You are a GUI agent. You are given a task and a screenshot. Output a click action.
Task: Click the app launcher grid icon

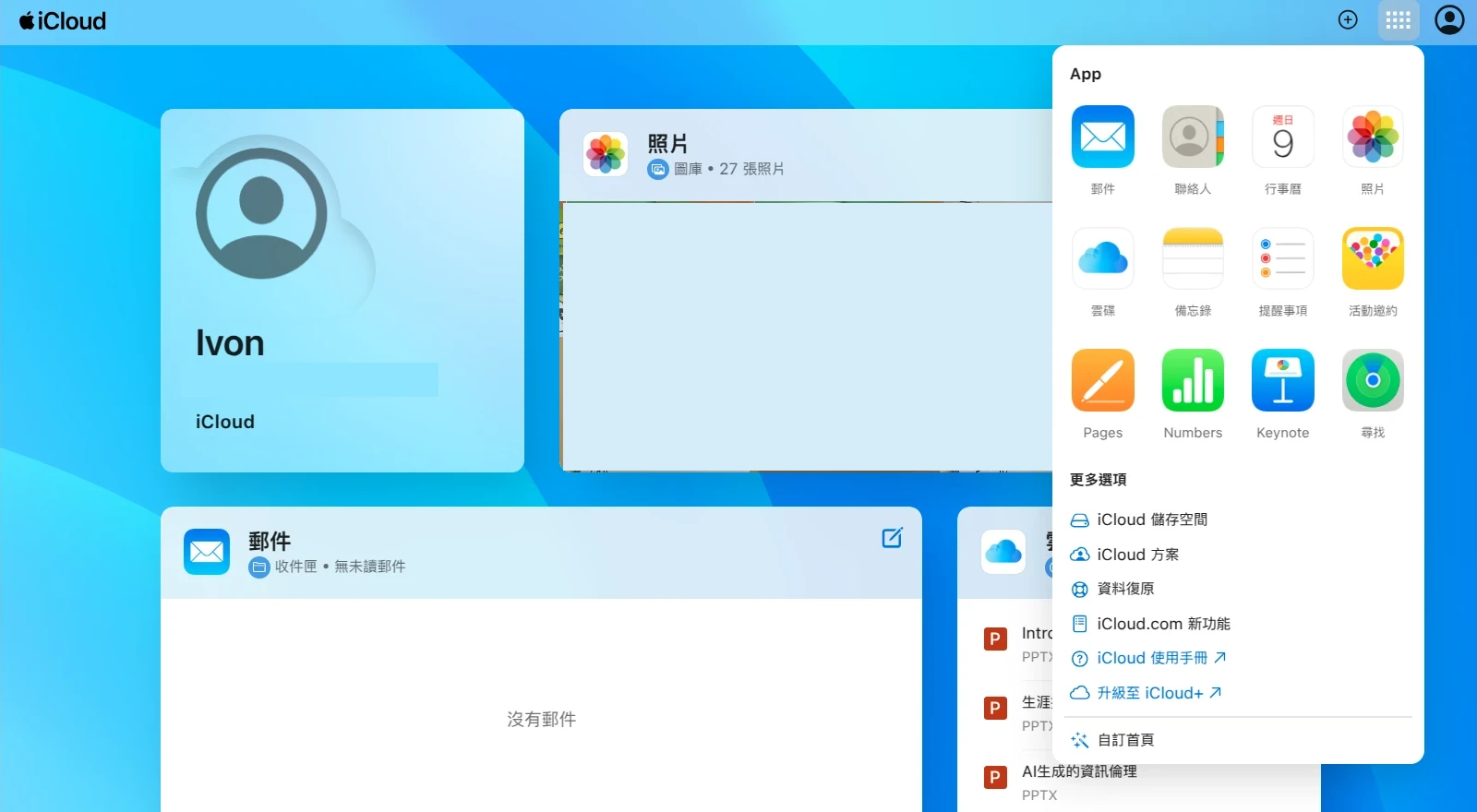tap(1398, 20)
